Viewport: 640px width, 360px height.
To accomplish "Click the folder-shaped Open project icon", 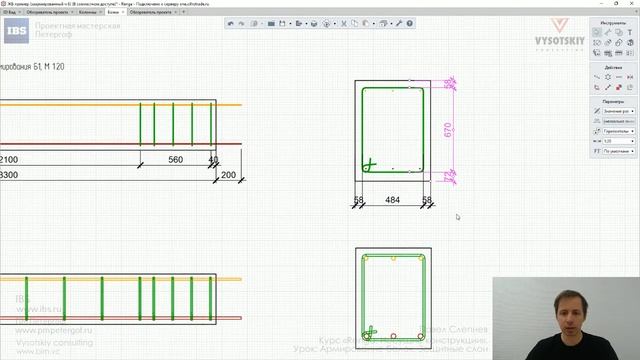I will pos(271,24).
